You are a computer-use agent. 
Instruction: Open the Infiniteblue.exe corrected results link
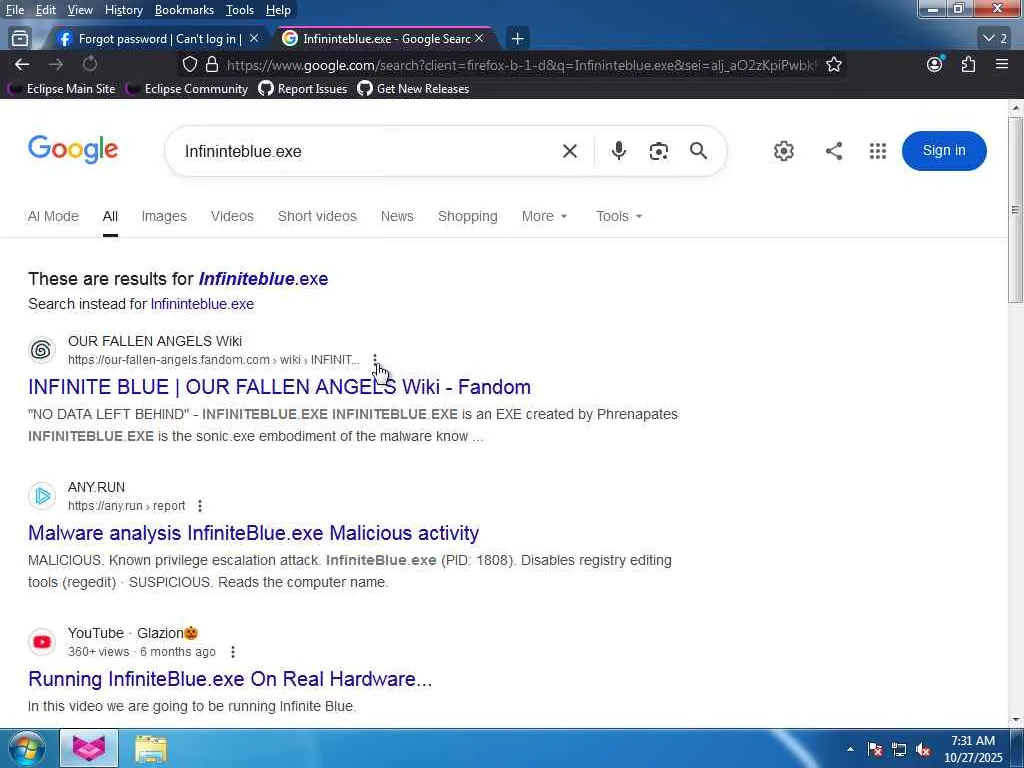click(263, 279)
